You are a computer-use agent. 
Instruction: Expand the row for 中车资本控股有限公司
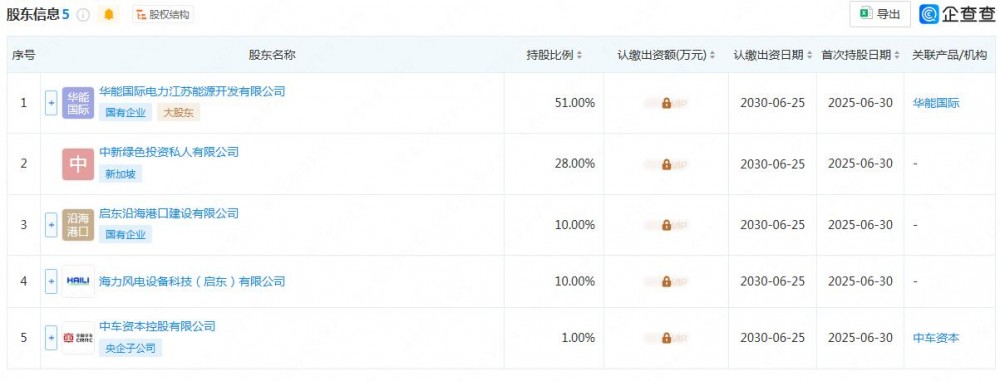tap(52, 338)
